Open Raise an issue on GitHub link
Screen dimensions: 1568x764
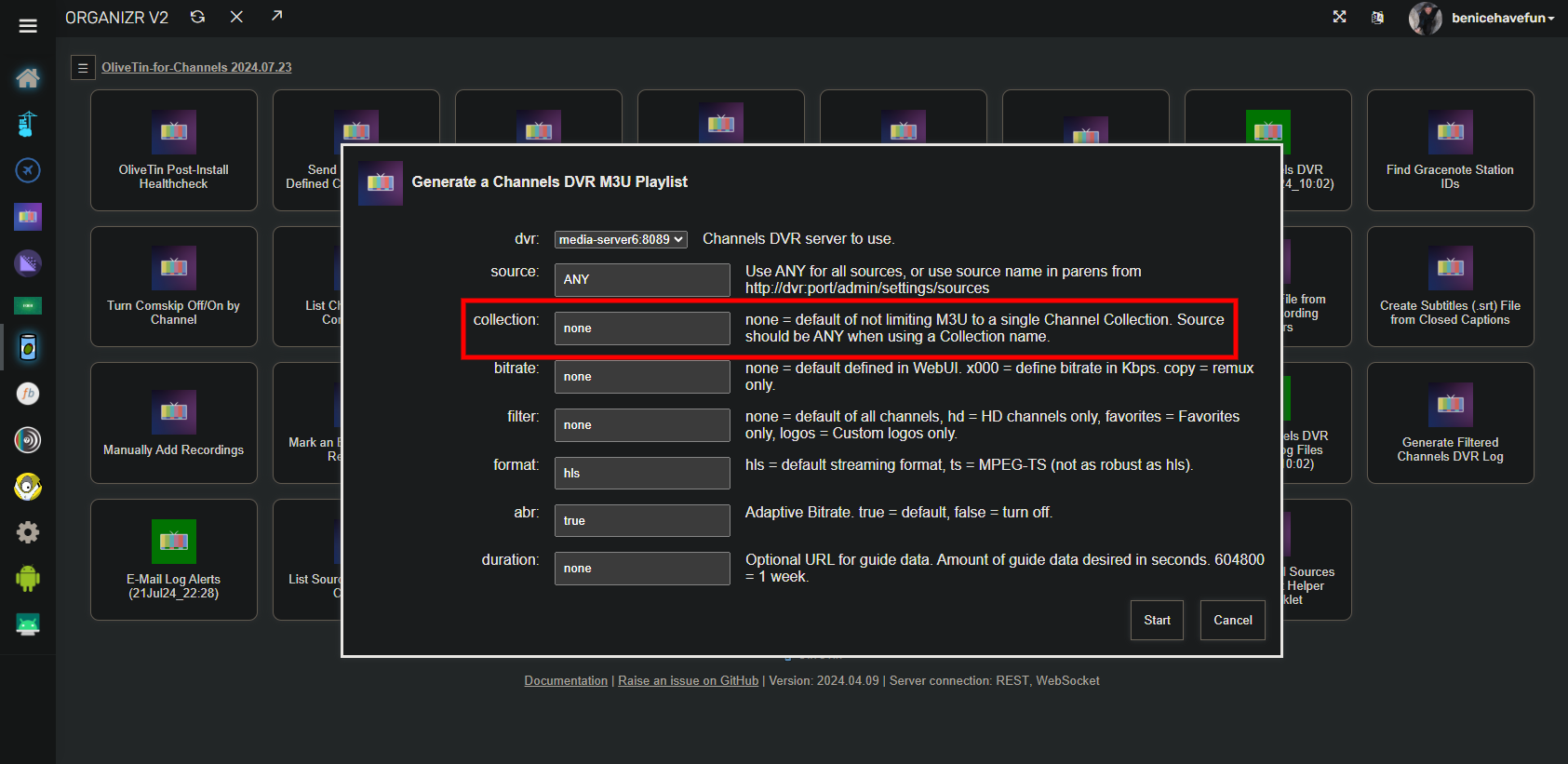click(689, 681)
